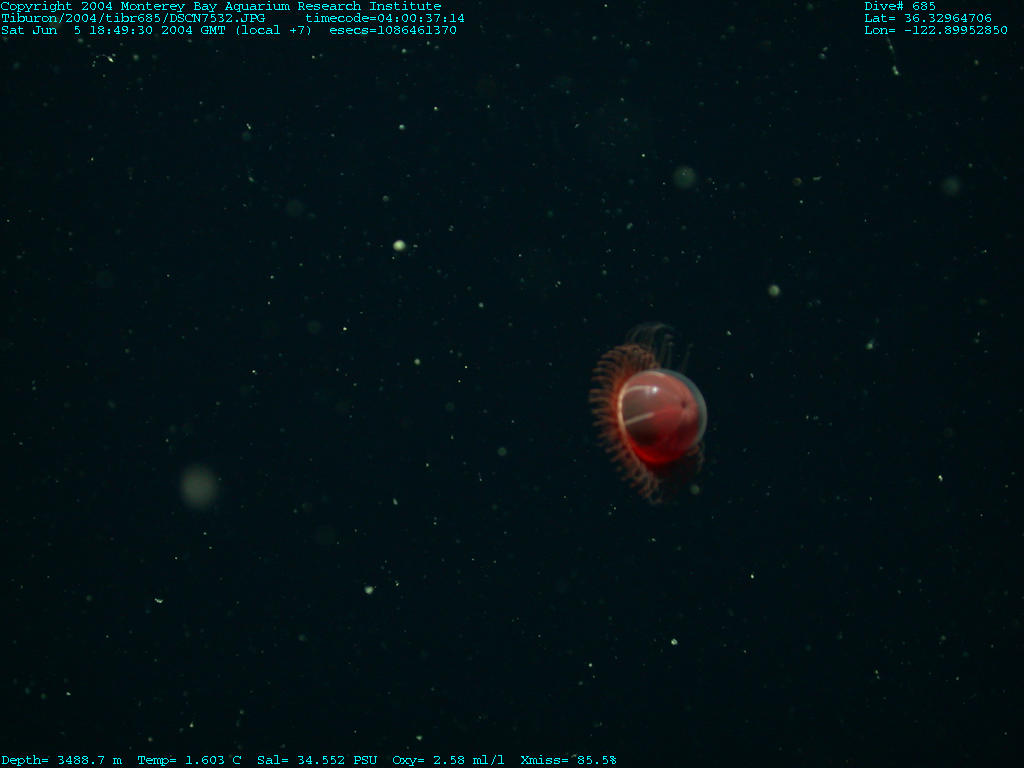The height and width of the screenshot is (768, 1024).
Task: Click the file path Tiburon/2004/tibr685/DSCN7532.JPG
Action: click(x=133, y=18)
